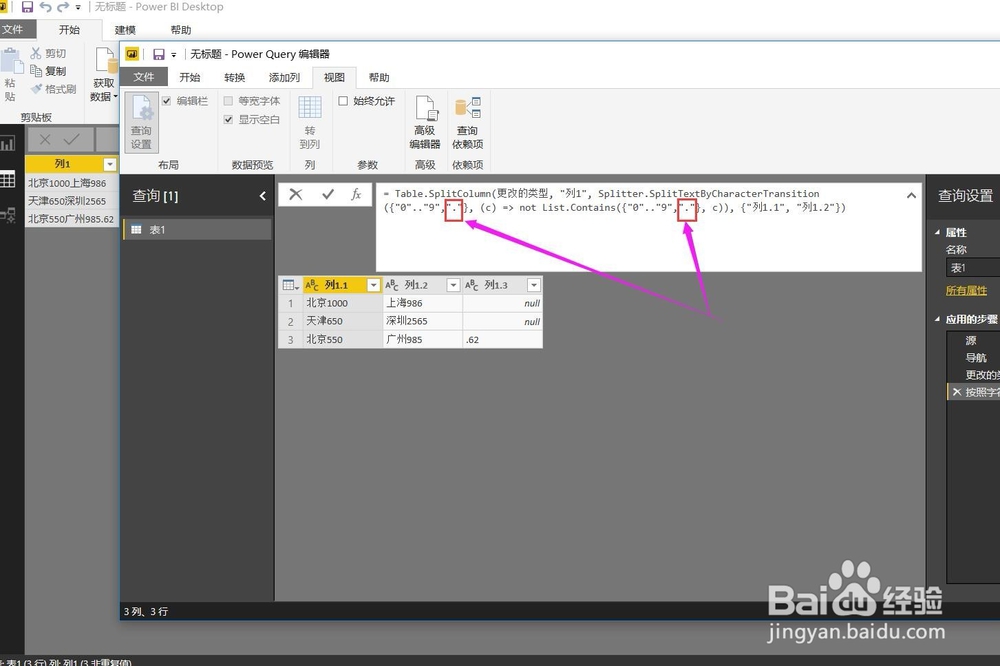The image size is (1000, 666).
Task: Open quick access toolbar dropdown in Power Query
Action: tap(173, 55)
